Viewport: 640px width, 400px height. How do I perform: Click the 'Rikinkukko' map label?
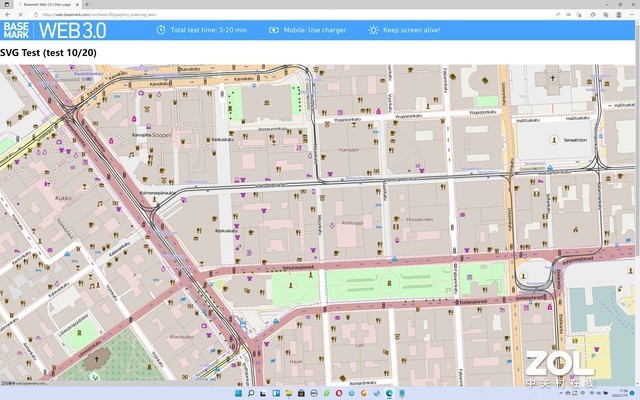[182, 337]
